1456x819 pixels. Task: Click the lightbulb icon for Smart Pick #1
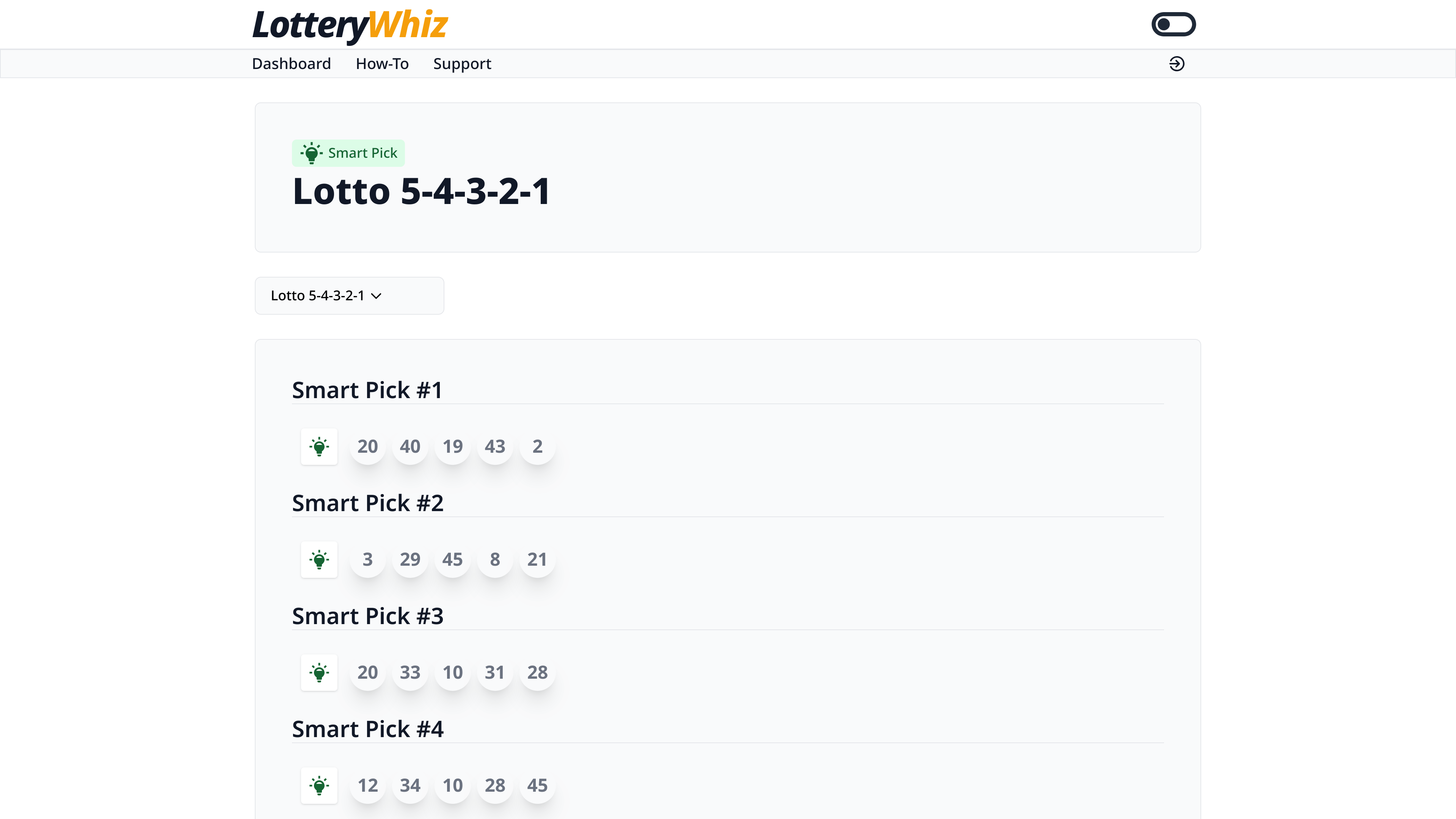tap(319, 447)
